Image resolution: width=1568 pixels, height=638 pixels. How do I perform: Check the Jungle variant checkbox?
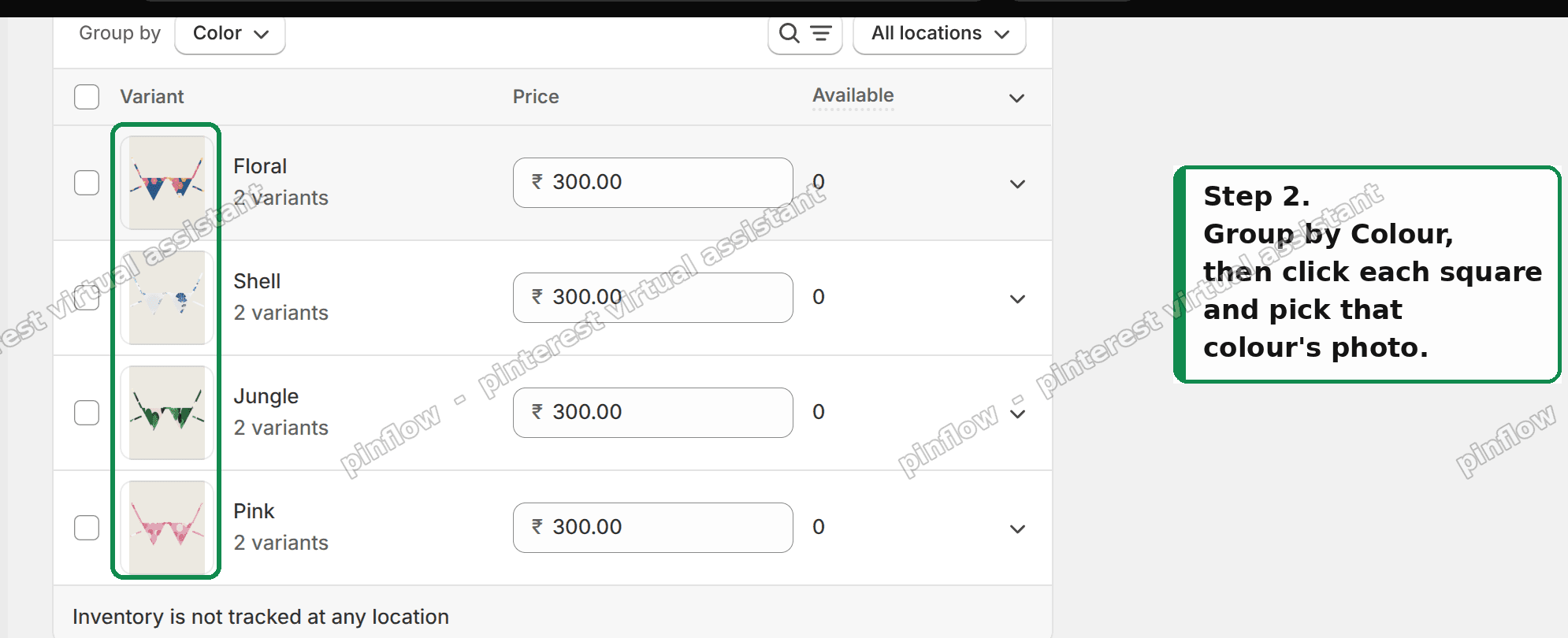(x=87, y=413)
